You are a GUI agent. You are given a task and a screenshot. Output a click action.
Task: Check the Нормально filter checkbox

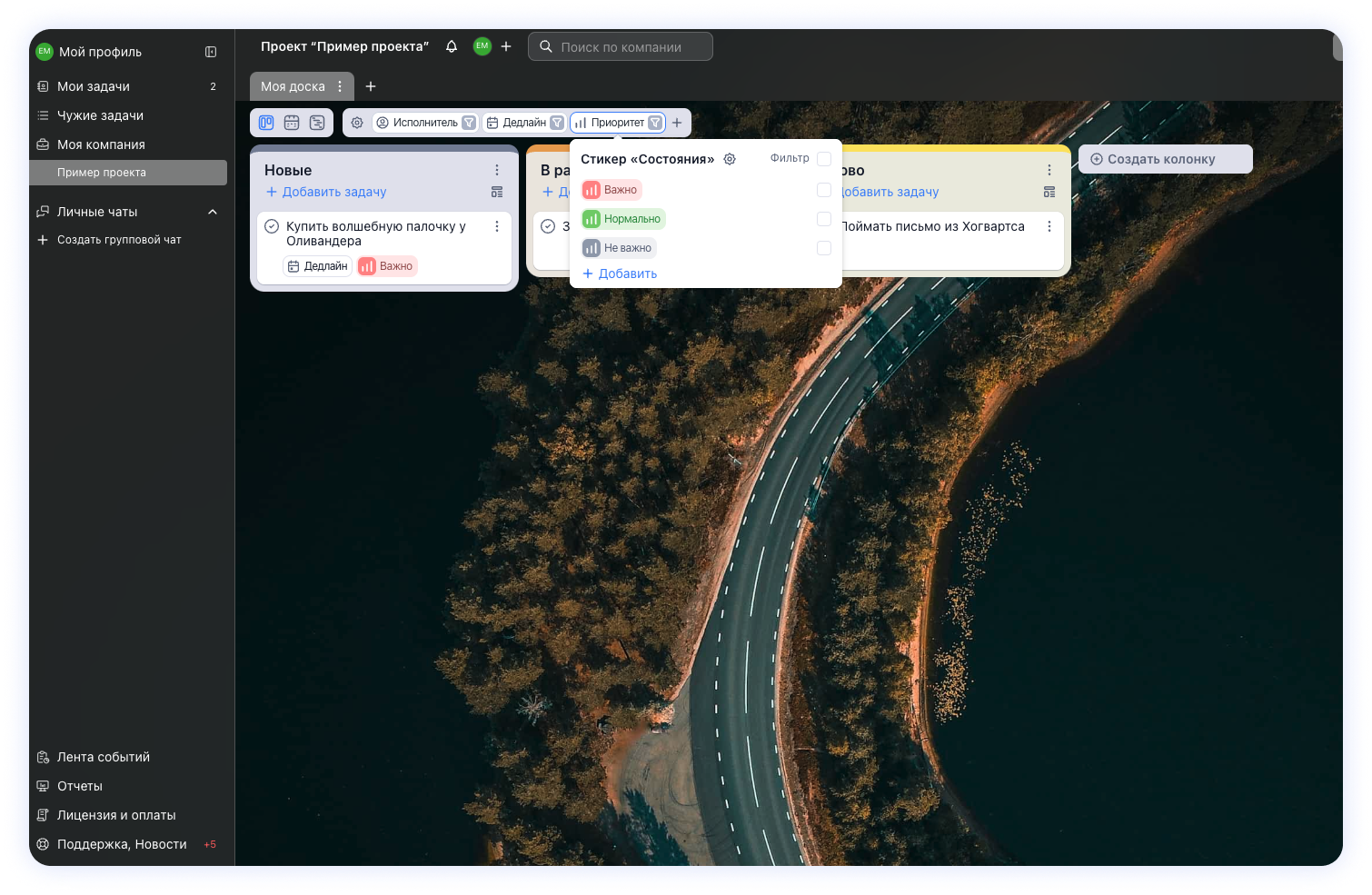coord(824,219)
